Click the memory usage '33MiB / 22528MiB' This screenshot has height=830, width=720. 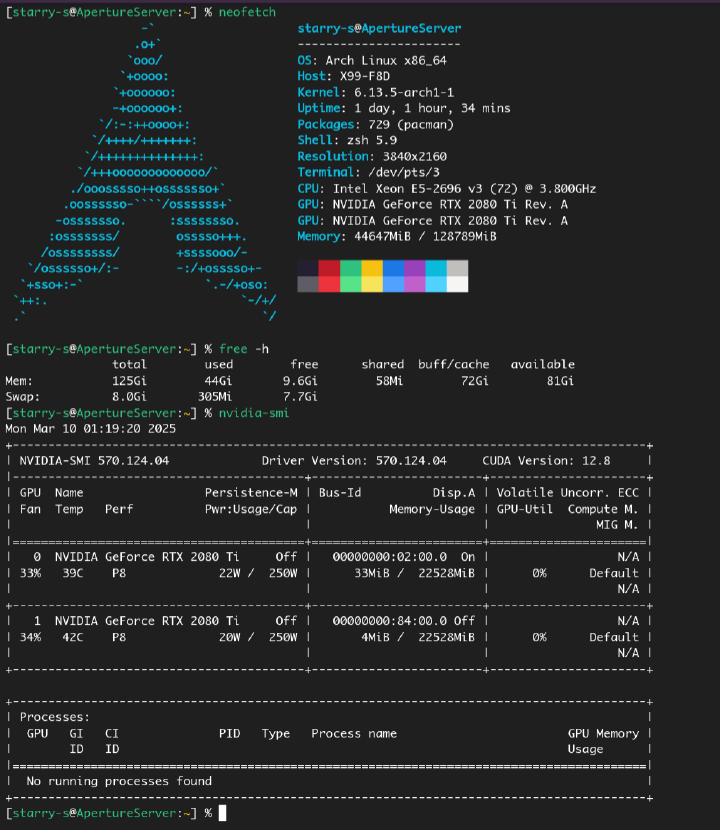click(x=415, y=573)
